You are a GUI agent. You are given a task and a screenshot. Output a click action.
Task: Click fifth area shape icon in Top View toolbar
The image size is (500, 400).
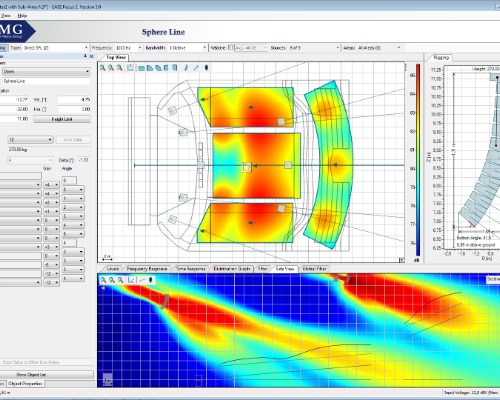[175, 68]
